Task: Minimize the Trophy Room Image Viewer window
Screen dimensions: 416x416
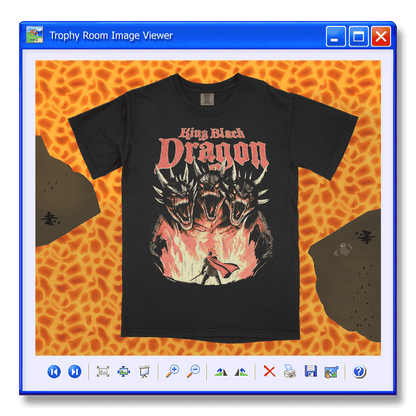Action: point(336,36)
